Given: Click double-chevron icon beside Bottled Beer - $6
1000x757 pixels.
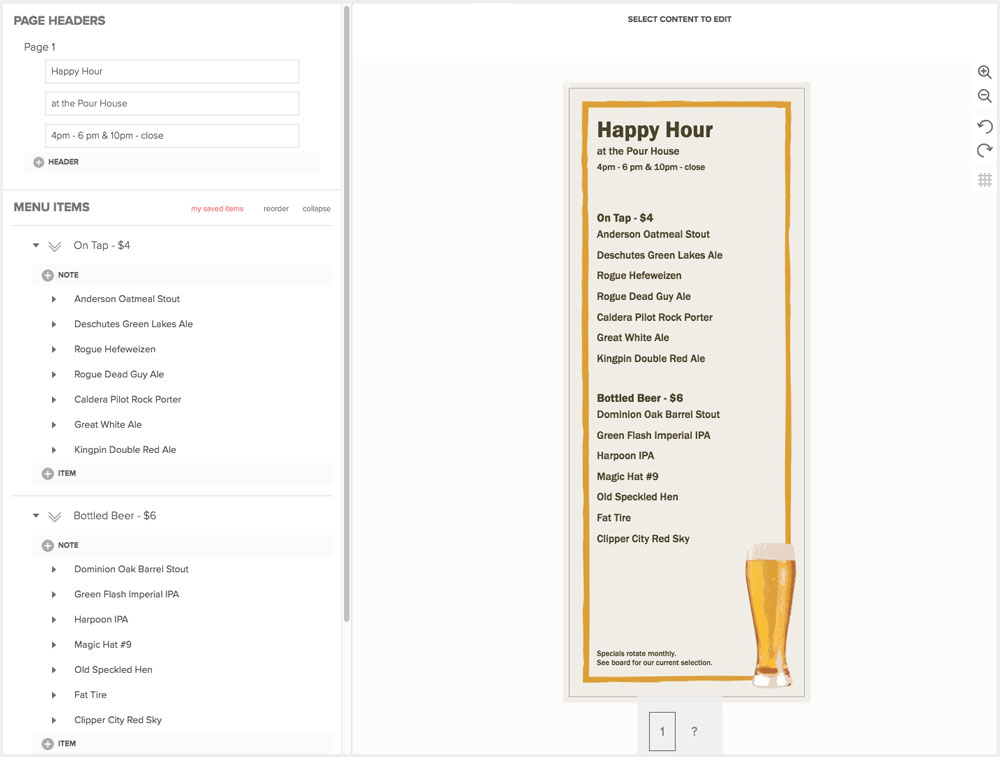Looking at the screenshot, I should click(55, 517).
